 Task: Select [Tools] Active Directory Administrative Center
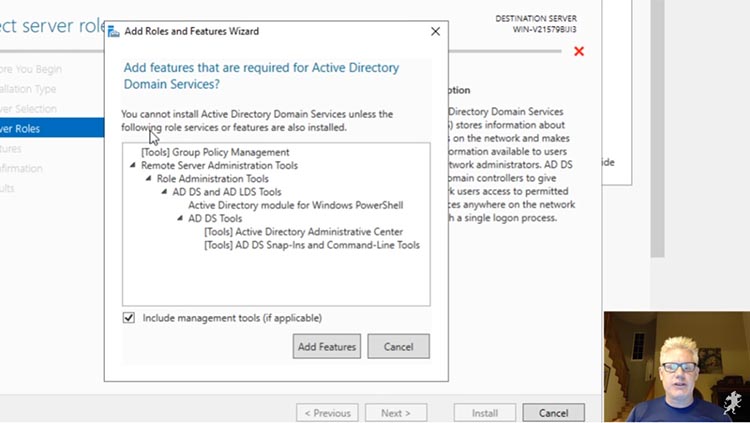[x=303, y=232]
